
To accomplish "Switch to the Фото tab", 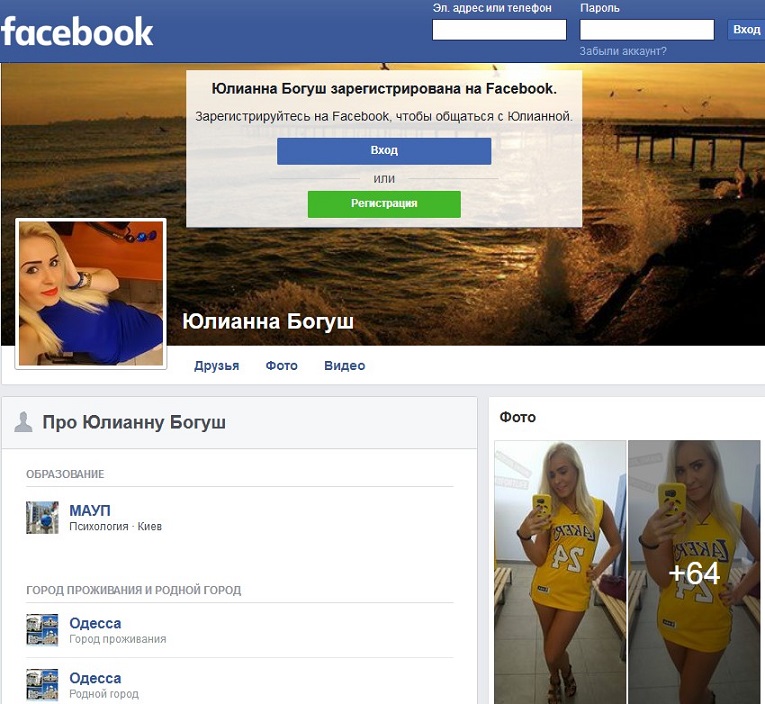I will coord(282,365).
